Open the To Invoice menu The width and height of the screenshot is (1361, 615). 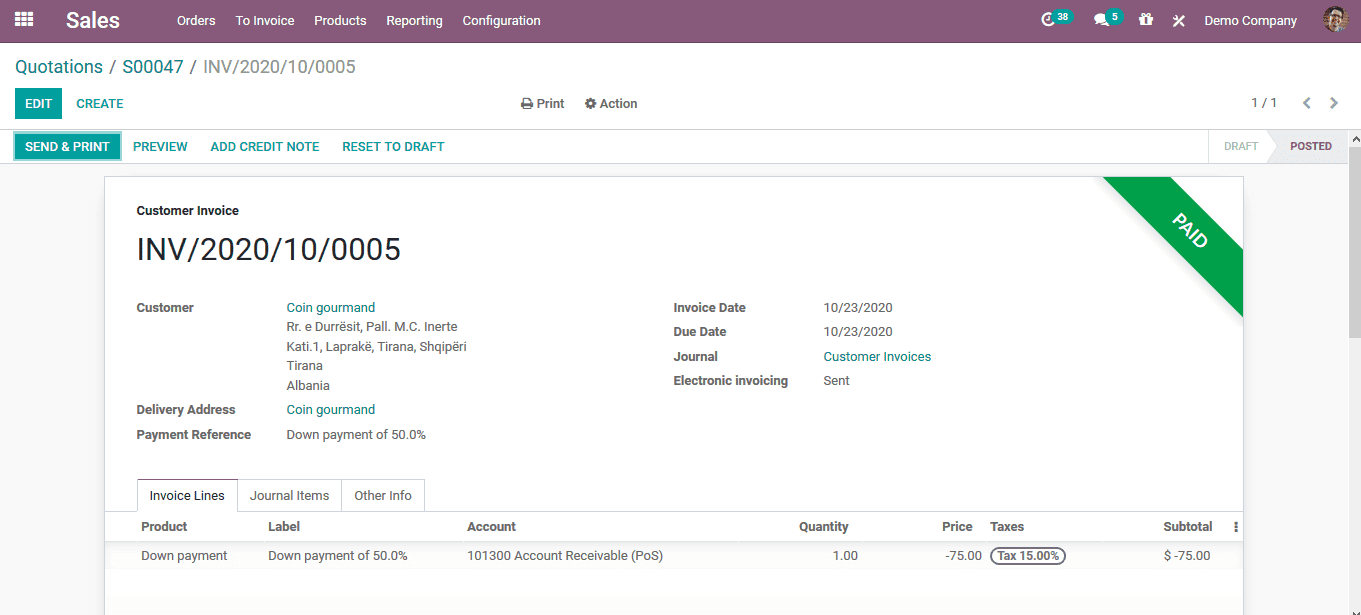265,20
